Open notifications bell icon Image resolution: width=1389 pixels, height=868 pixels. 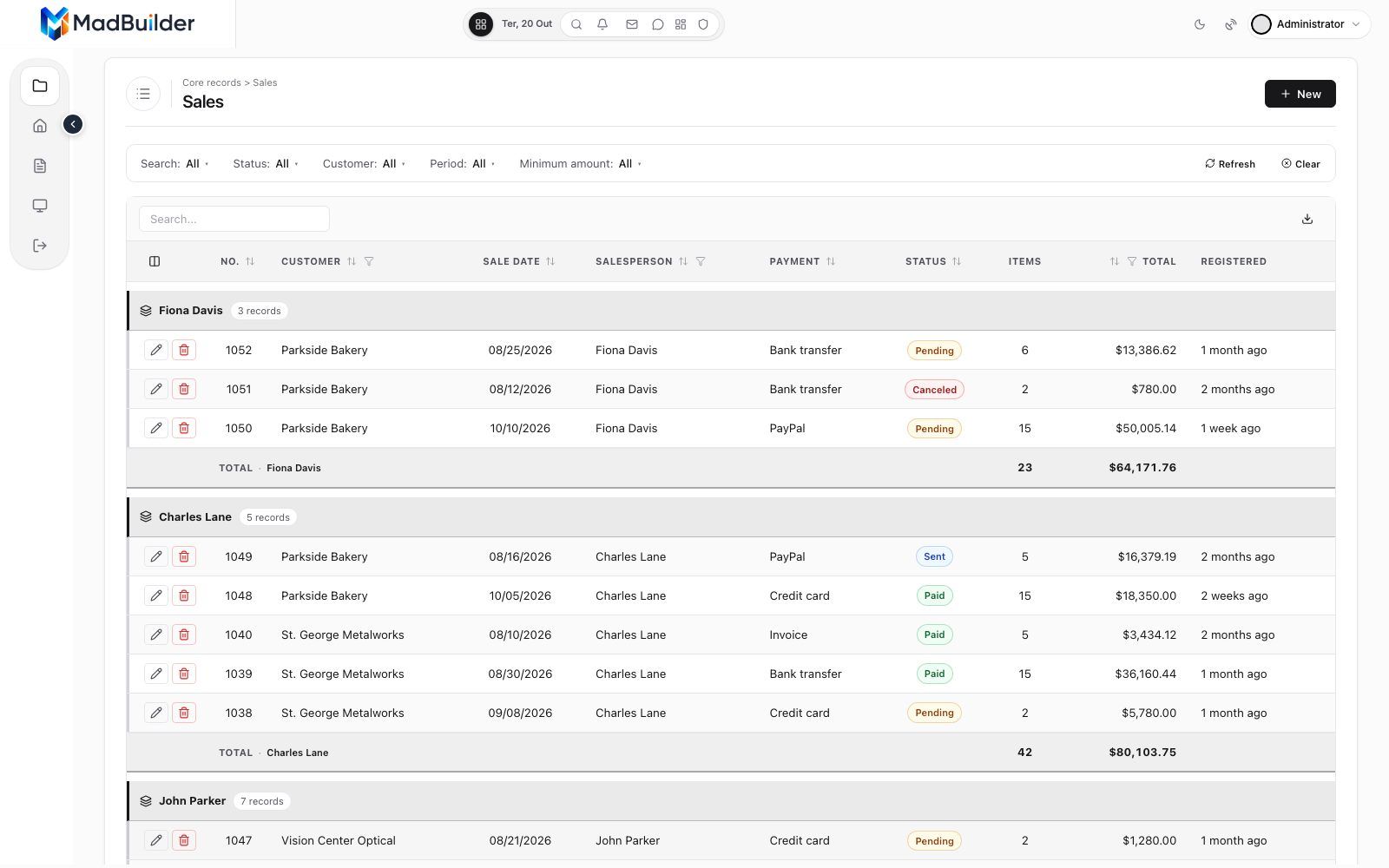coord(602,24)
